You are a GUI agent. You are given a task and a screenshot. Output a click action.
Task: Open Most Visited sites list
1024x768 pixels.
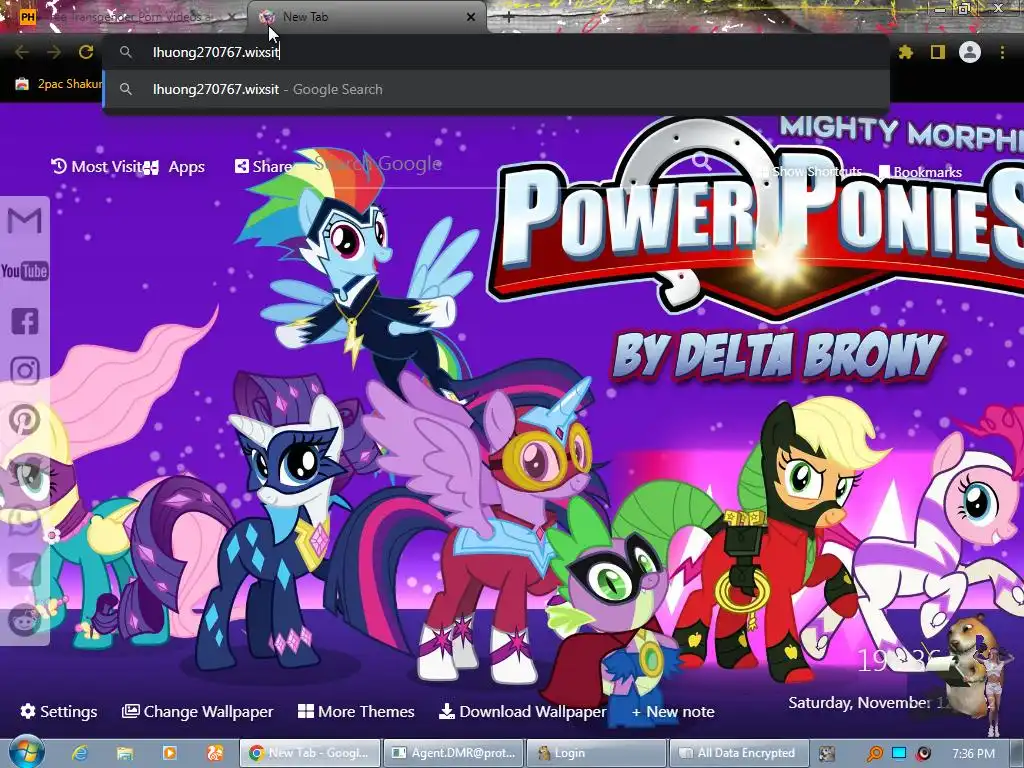coord(96,167)
